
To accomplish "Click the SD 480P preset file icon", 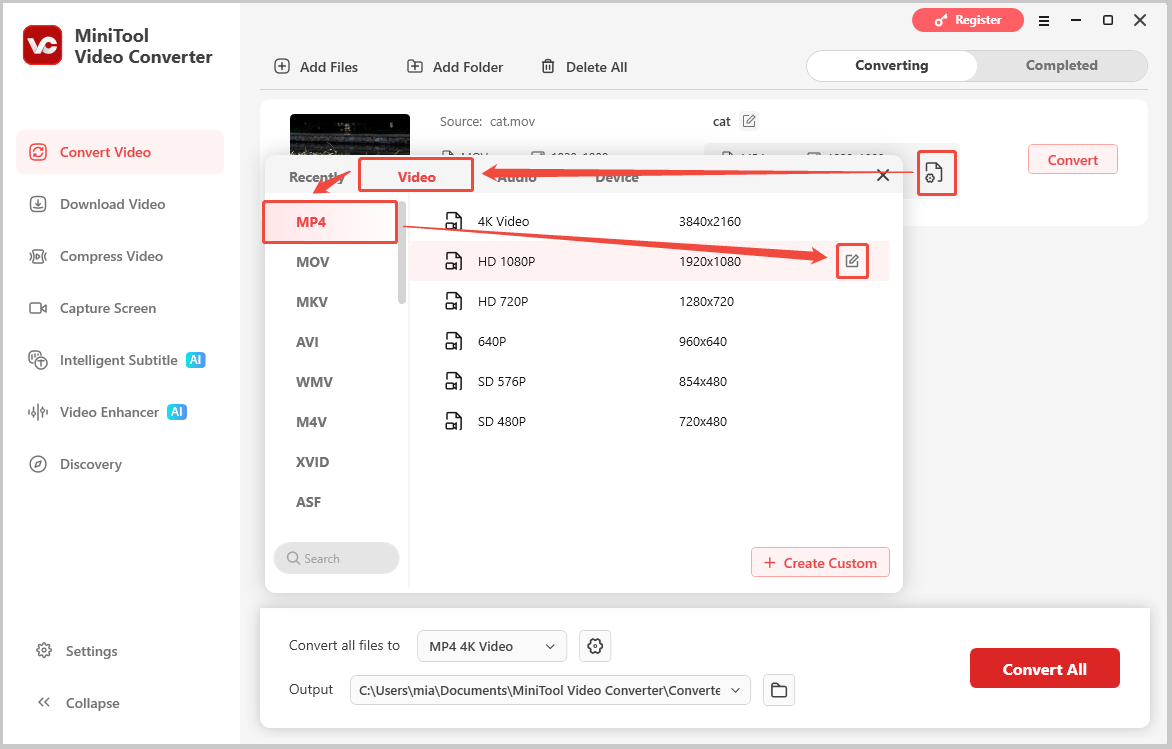I will point(454,421).
